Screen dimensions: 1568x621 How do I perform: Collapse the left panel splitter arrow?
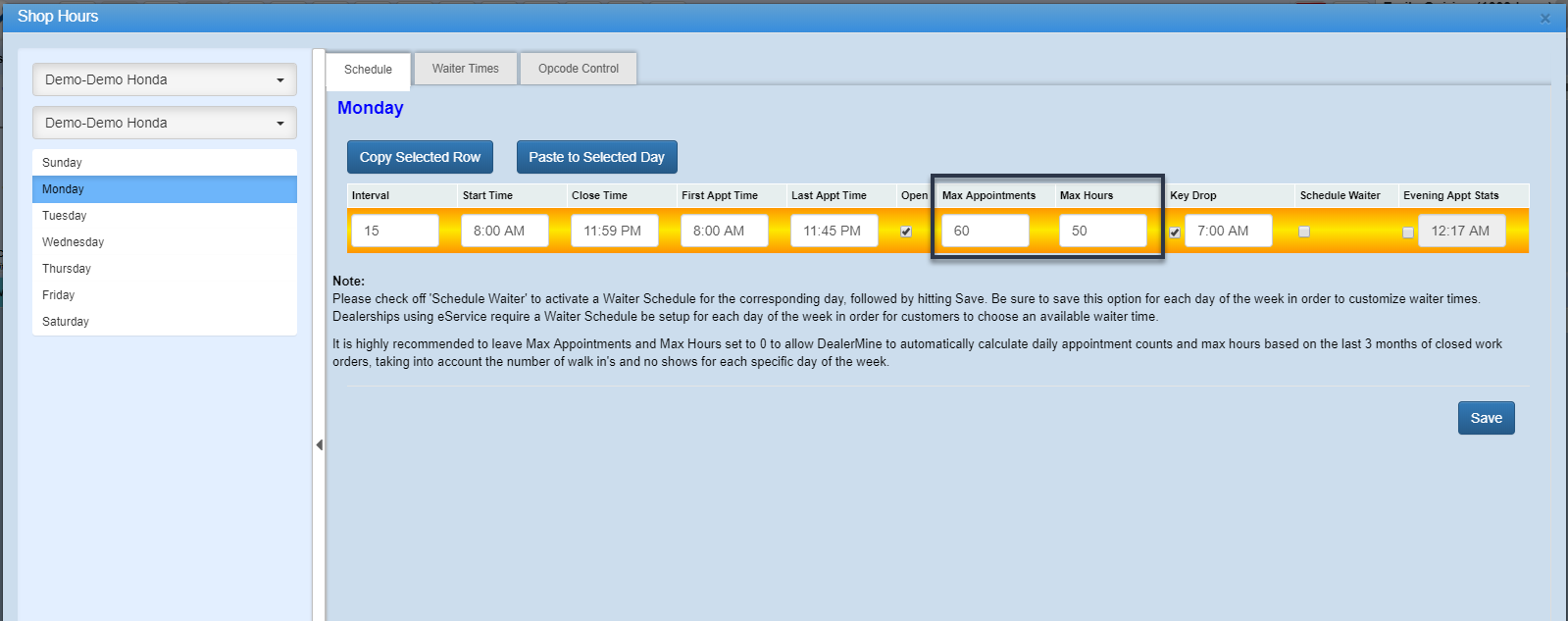pos(319,445)
